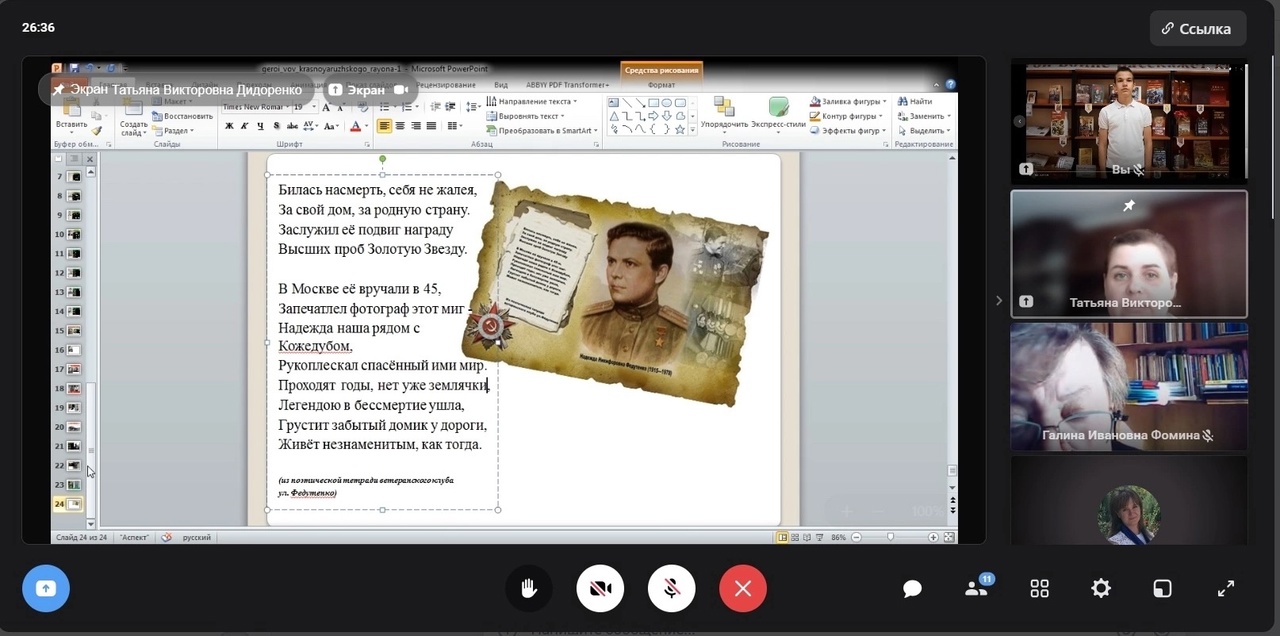Open Эффекты фигур effects dropdown

click(x=848, y=131)
